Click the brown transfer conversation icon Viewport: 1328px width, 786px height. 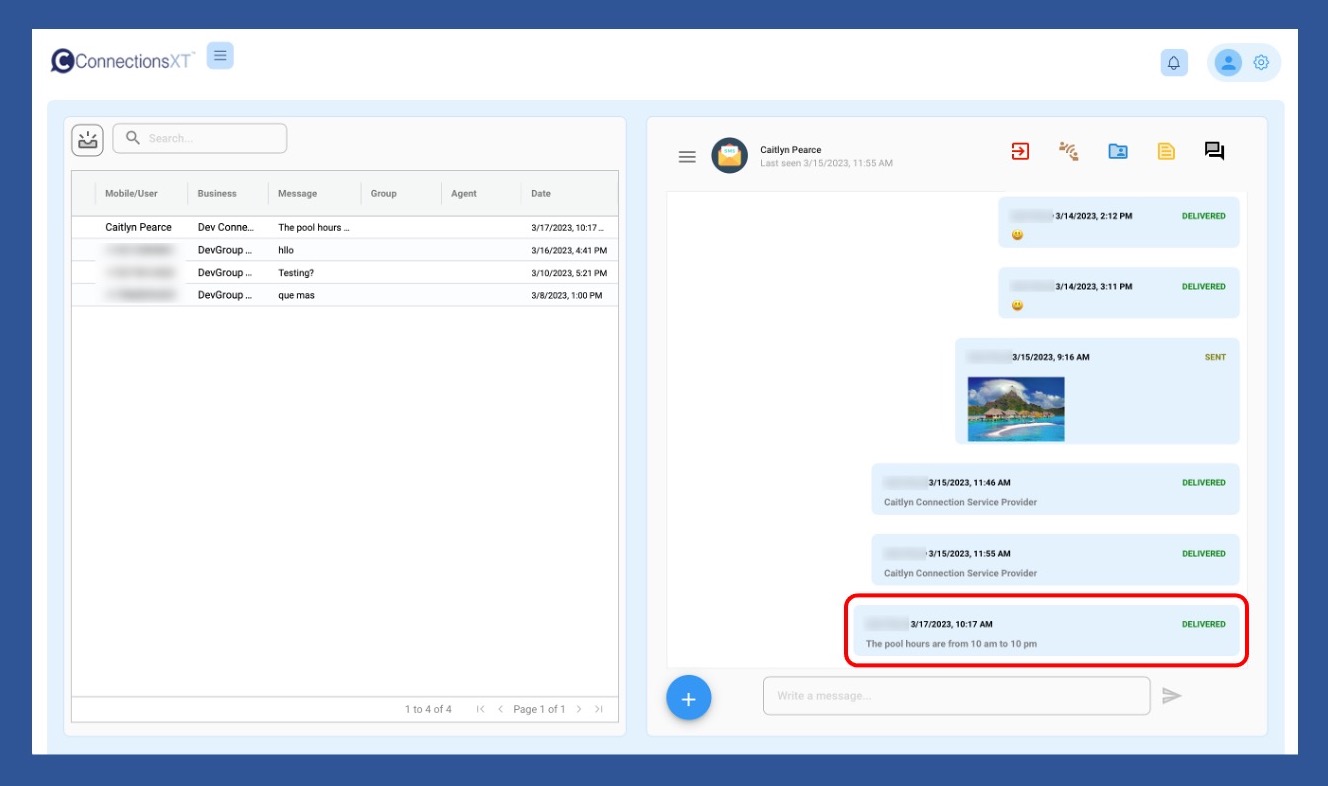1069,152
